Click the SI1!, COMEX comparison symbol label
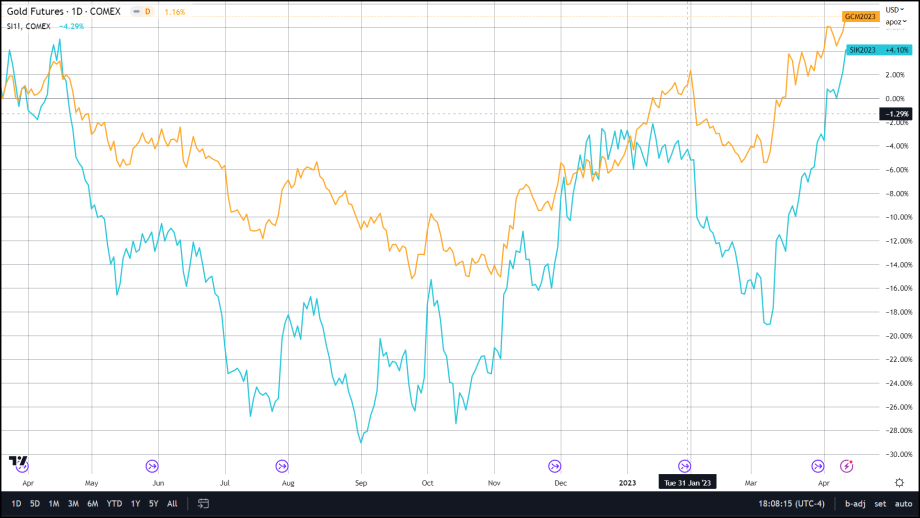The height and width of the screenshot is (518, 920). [x=27, y=25]
